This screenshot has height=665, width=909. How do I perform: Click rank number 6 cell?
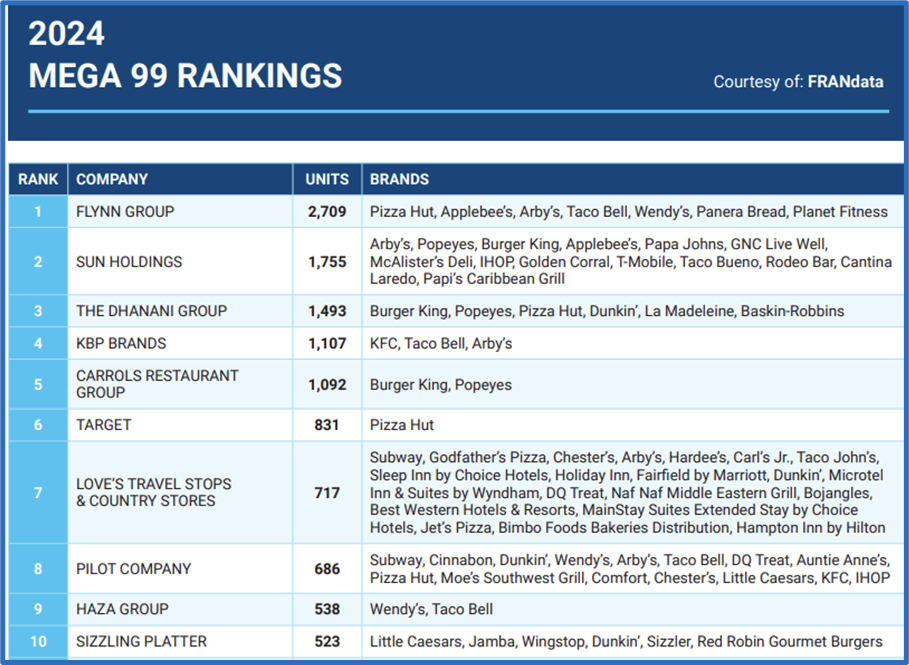[38, 425]
